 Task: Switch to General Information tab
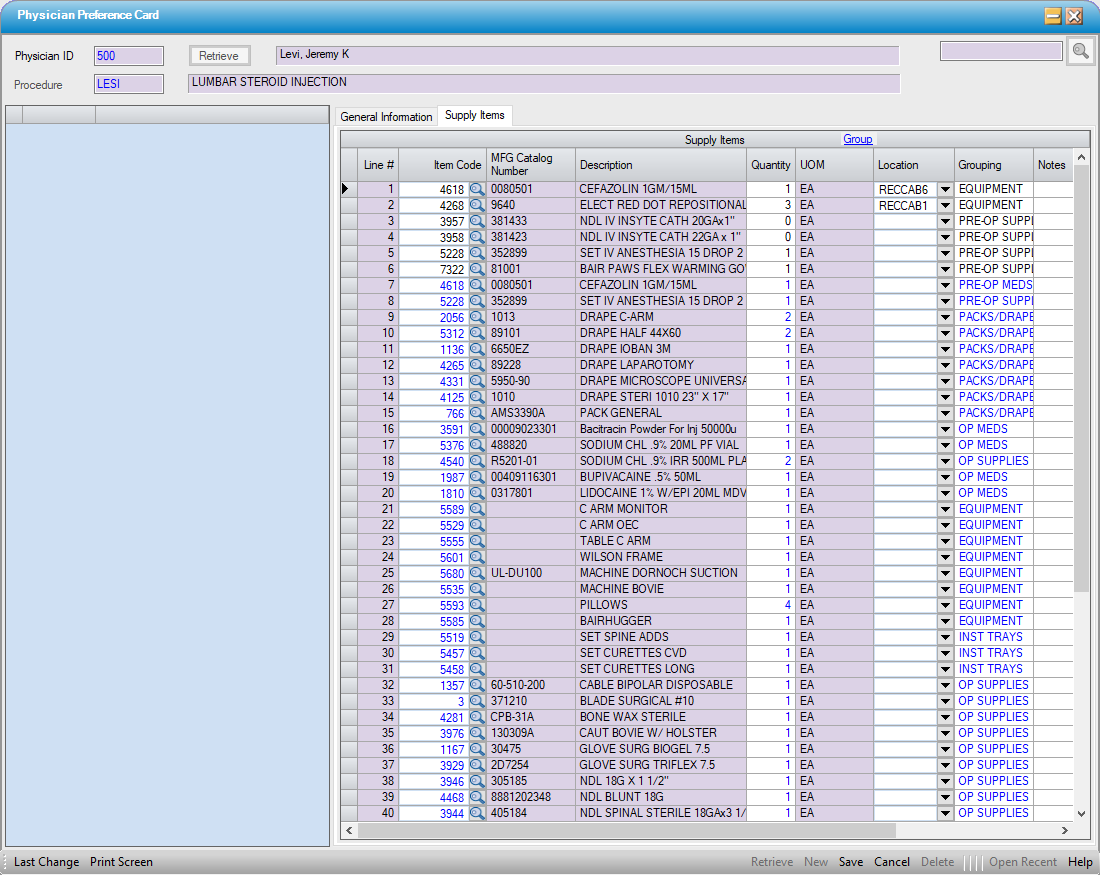pyautogui.click(x=386, y=117)
